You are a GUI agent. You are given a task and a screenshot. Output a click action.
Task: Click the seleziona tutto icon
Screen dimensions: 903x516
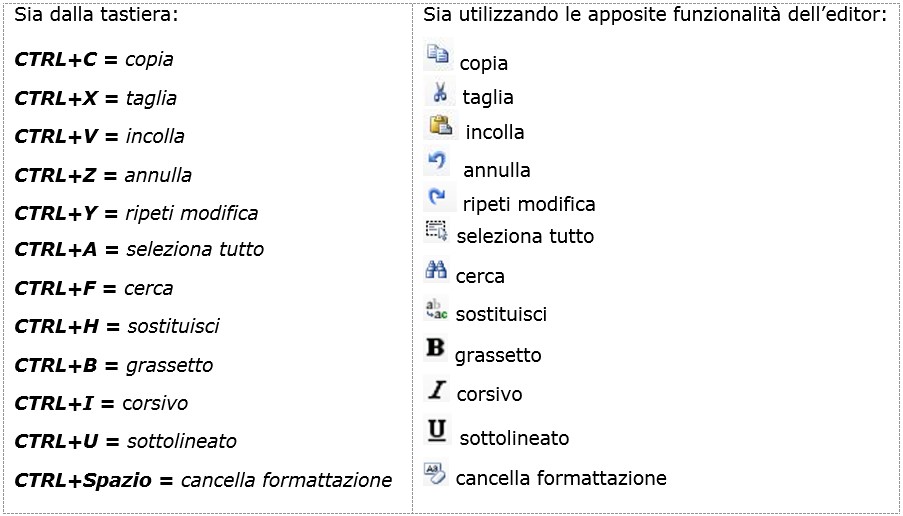coord(436,230)
